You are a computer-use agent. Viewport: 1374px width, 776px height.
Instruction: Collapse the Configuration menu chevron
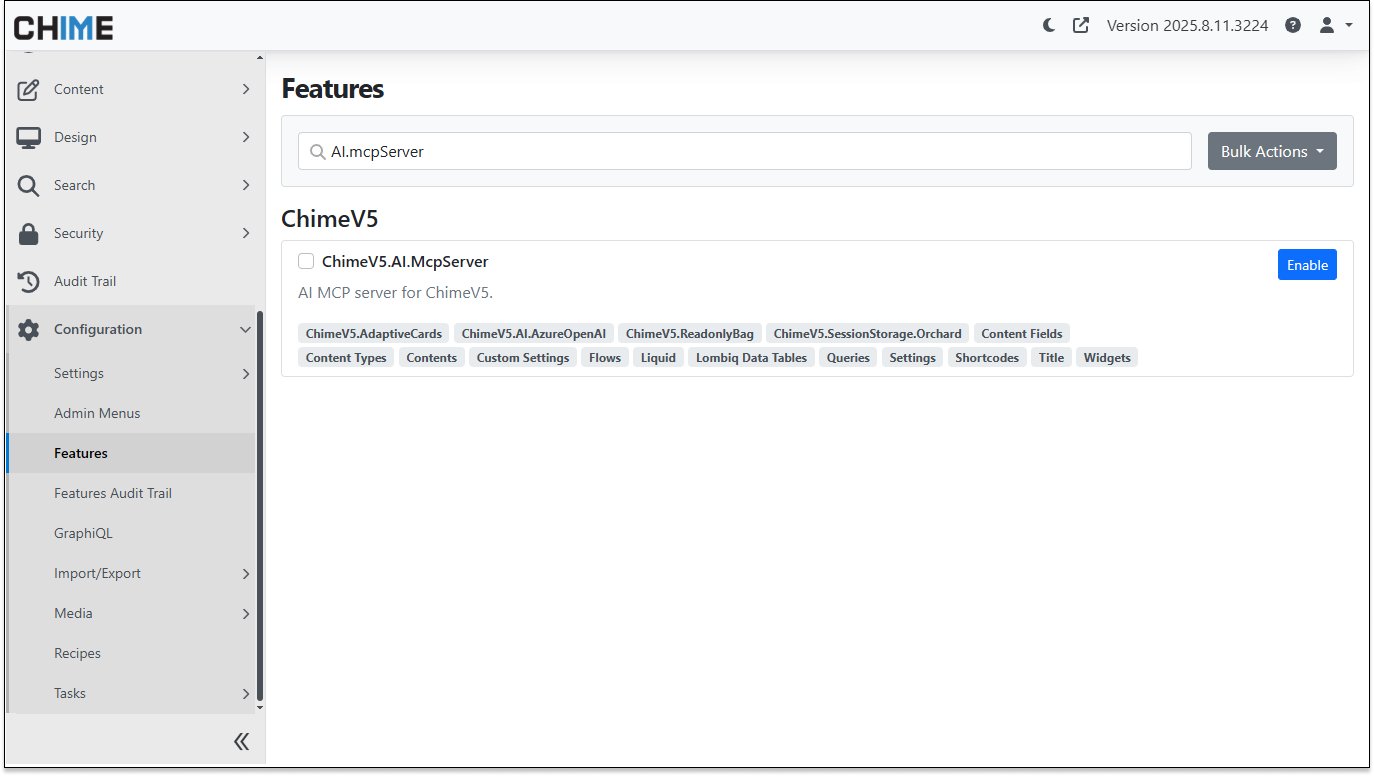coord(246,329)
